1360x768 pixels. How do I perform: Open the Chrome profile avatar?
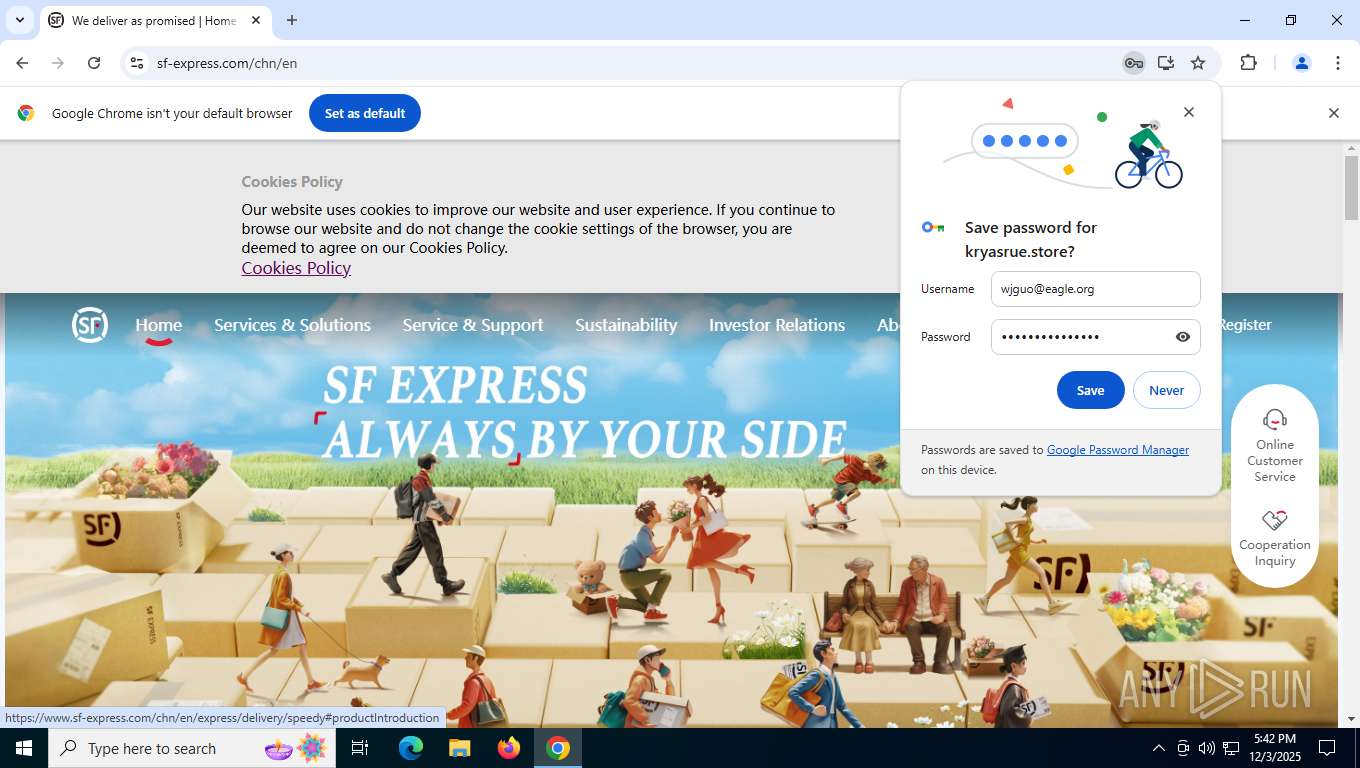point(1302,63)
